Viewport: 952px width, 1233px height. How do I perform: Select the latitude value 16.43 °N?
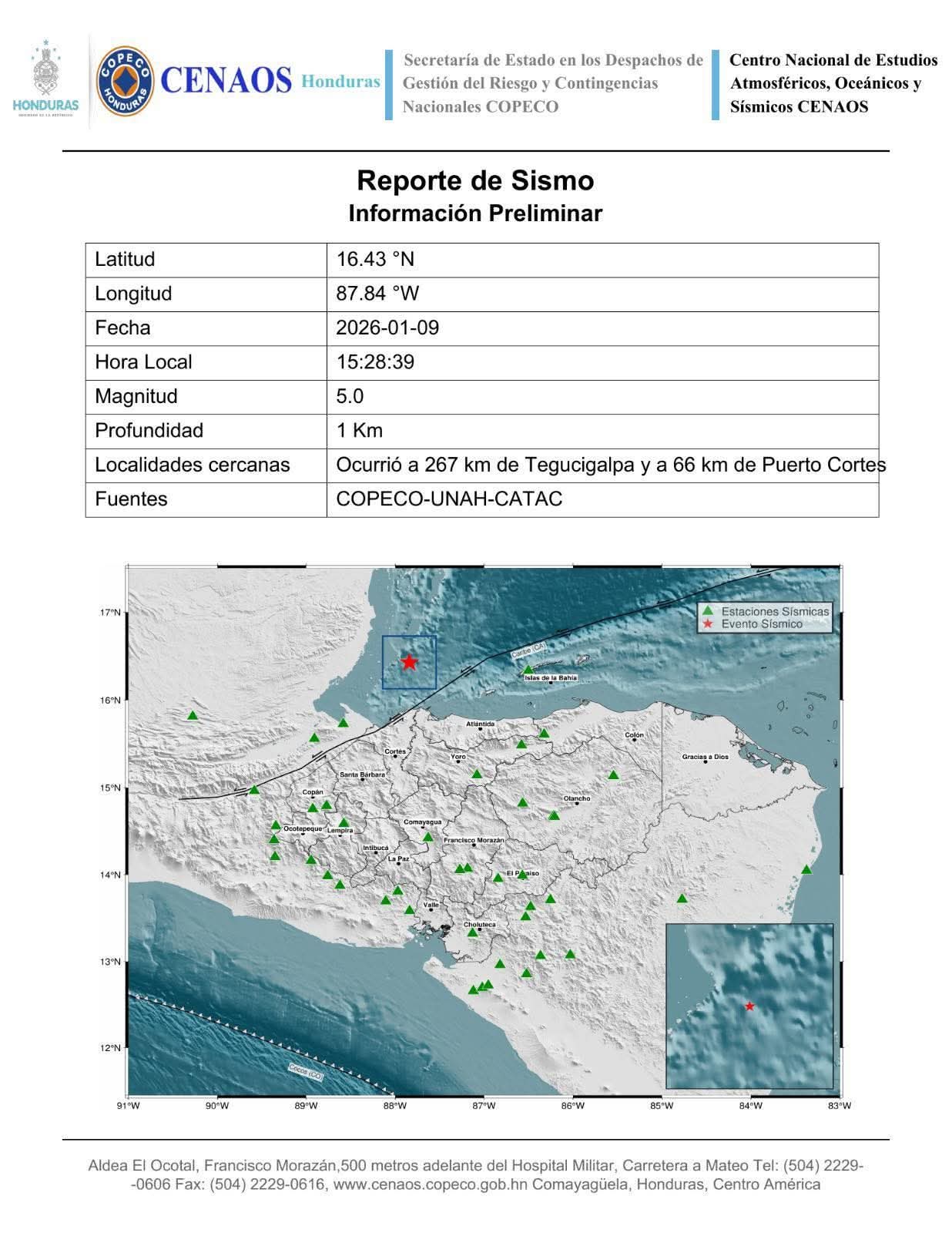click(375, 259)
